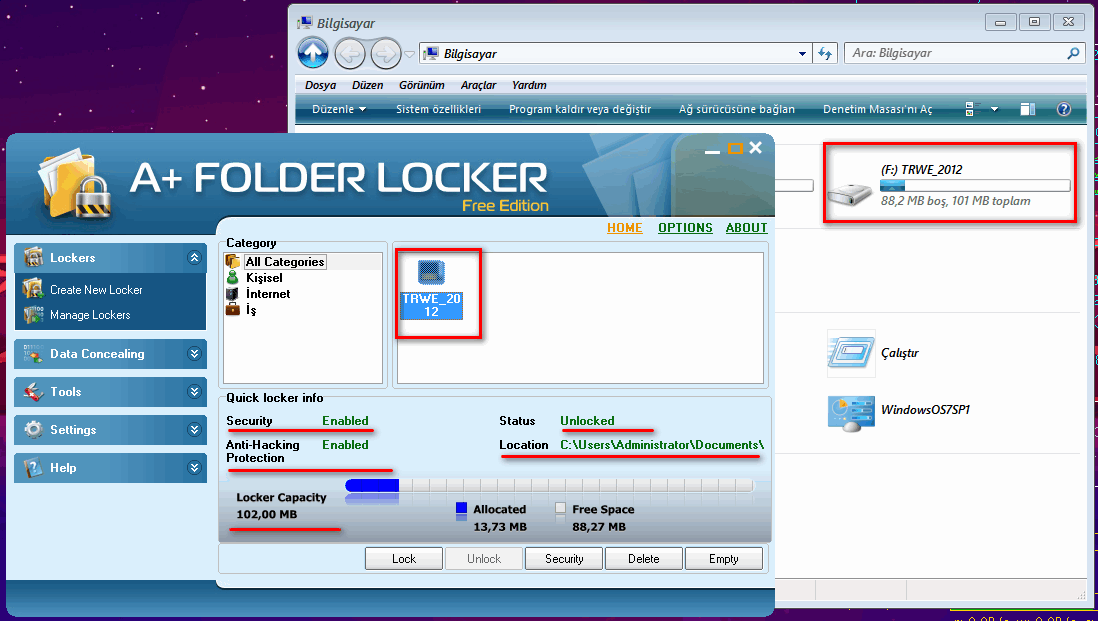Expand the Settings sidebar section
The width and height of the screenshot is (1098, 621).
point(194,429)
